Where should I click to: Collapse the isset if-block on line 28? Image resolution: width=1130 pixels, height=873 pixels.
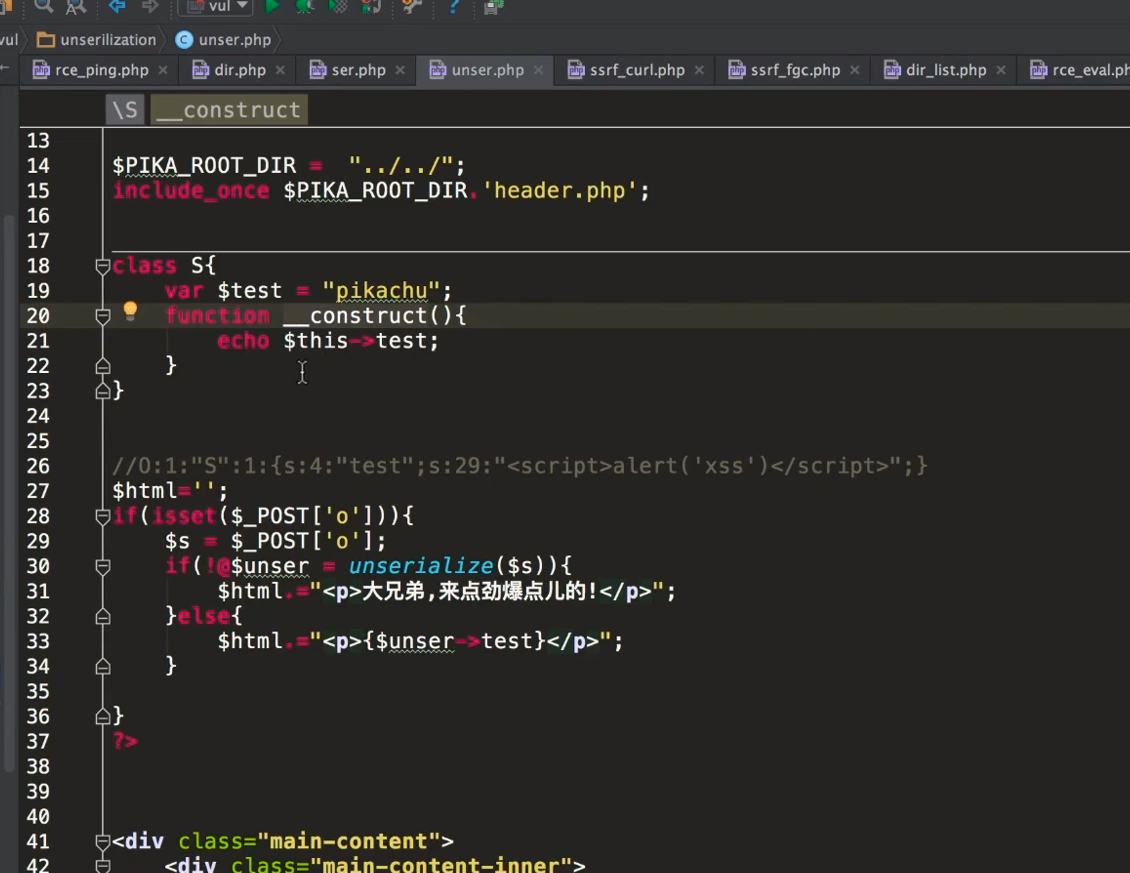pyautogui.click(x=103, y=516)
